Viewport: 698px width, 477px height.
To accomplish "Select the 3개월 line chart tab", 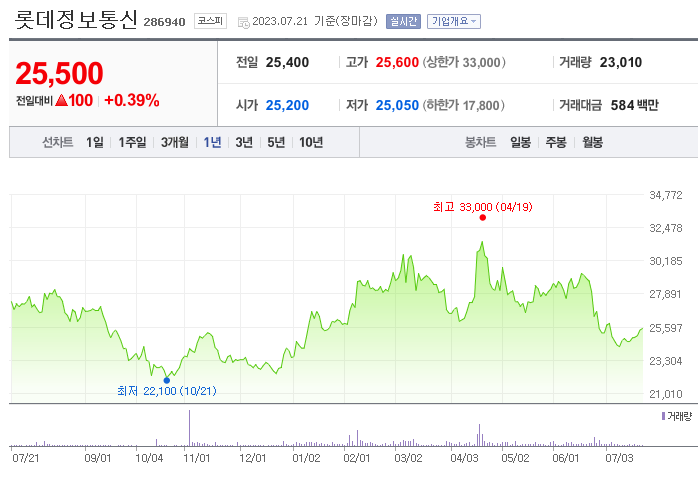I will 174,142.
